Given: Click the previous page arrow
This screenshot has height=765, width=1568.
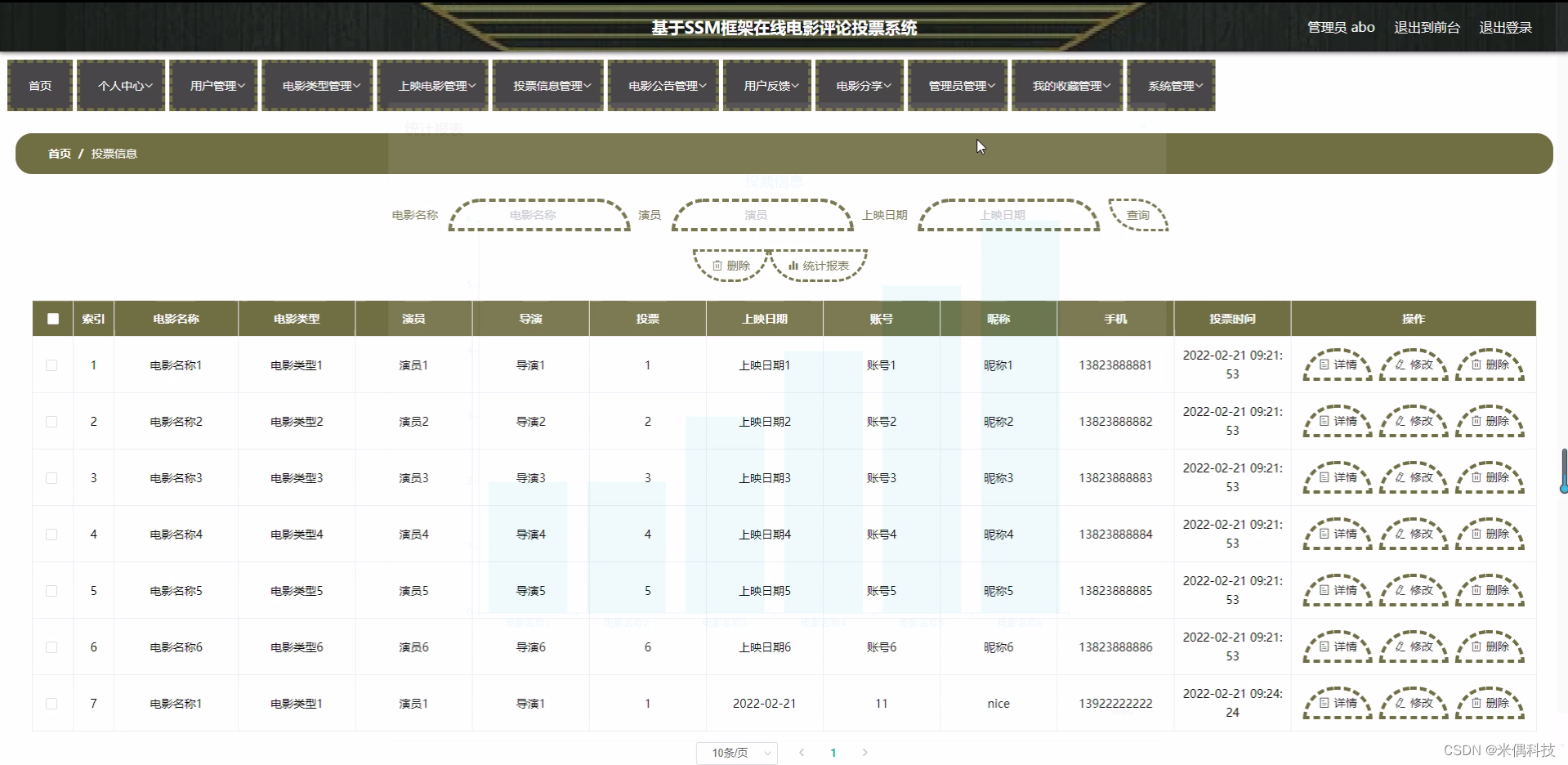Looking at the screenshot, I should (801, 752).
